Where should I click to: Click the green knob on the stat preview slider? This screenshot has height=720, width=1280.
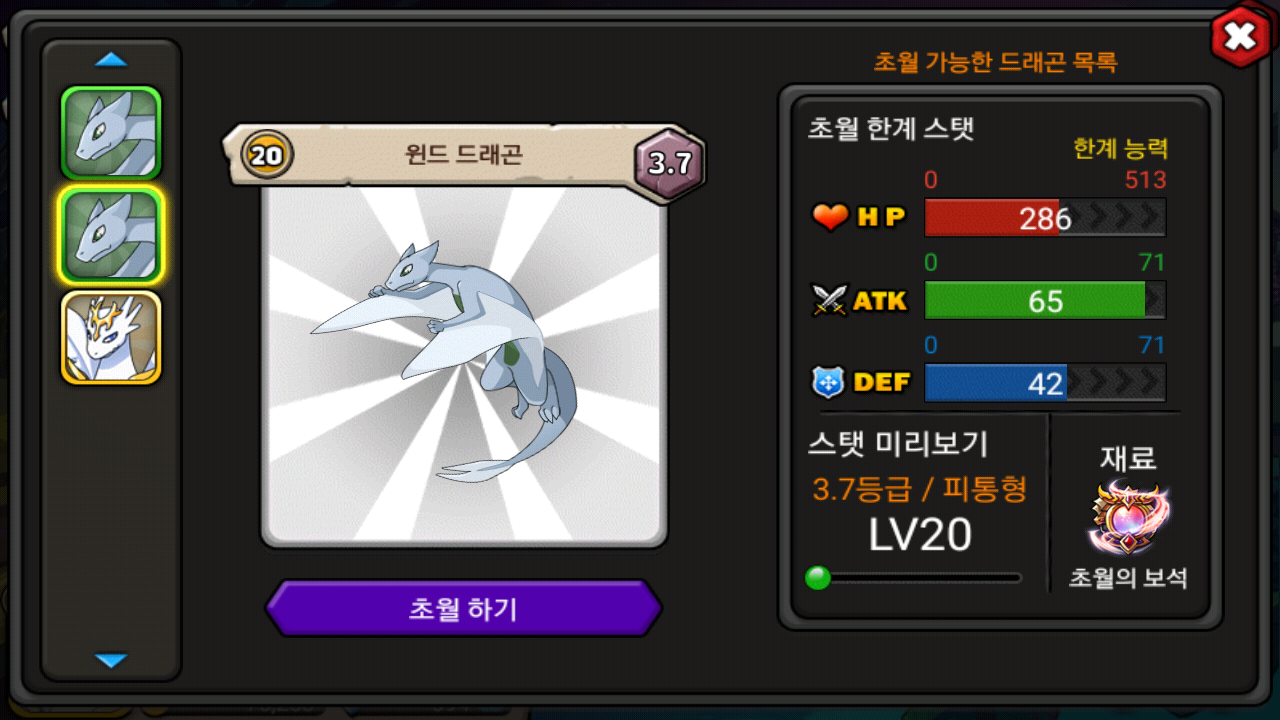click(818, 578)
